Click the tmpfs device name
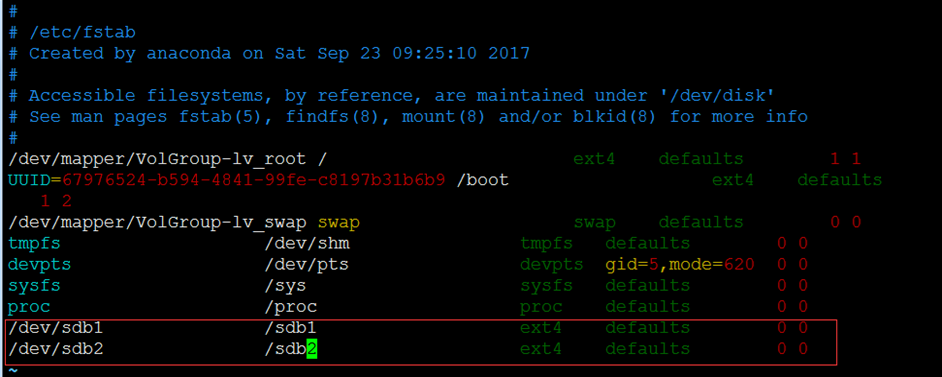This screenshot has height=377, width=942. [34, 244]
